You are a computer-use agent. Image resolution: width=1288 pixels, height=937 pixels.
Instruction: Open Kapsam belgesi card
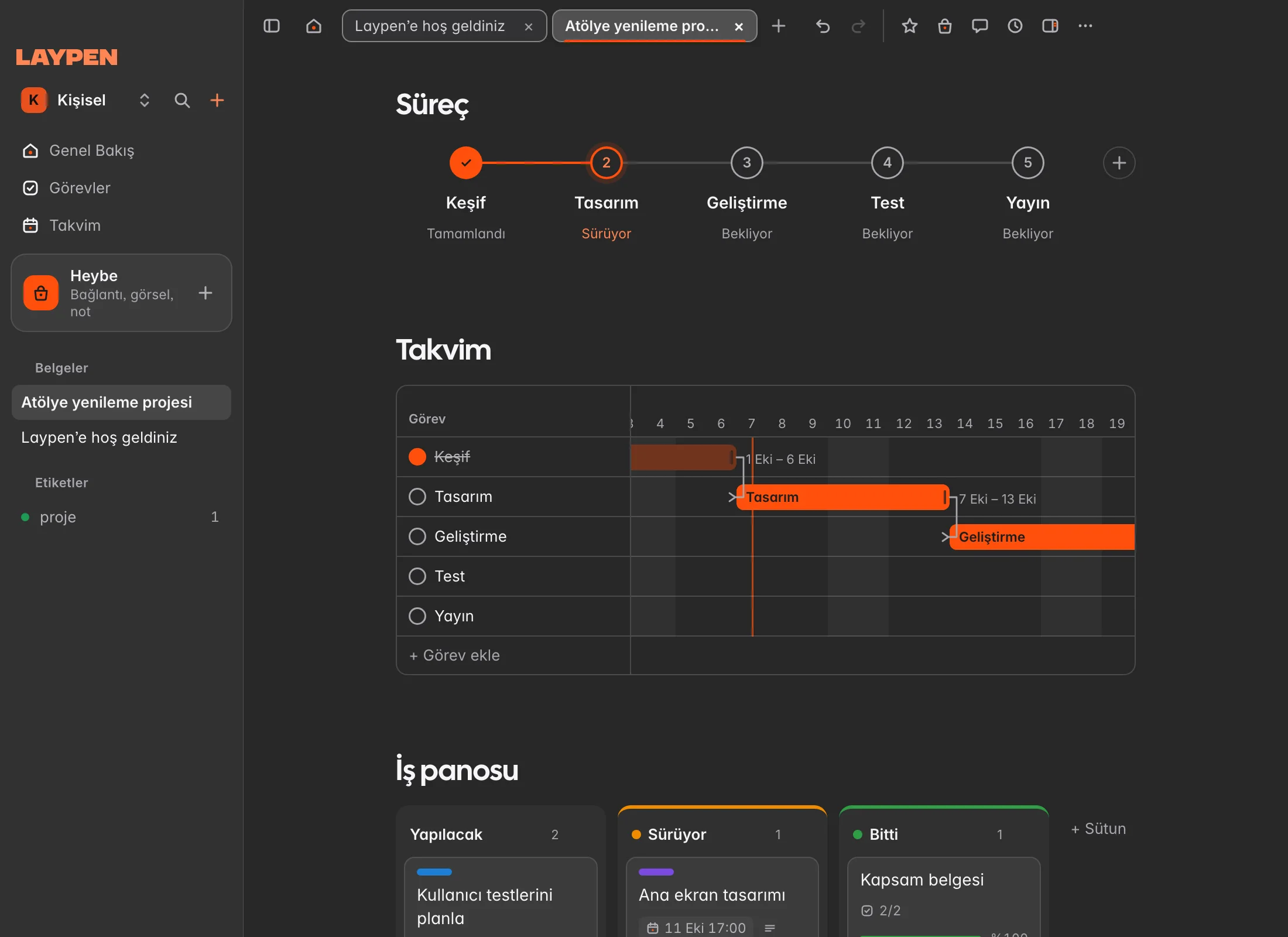[x=944, y=897]
